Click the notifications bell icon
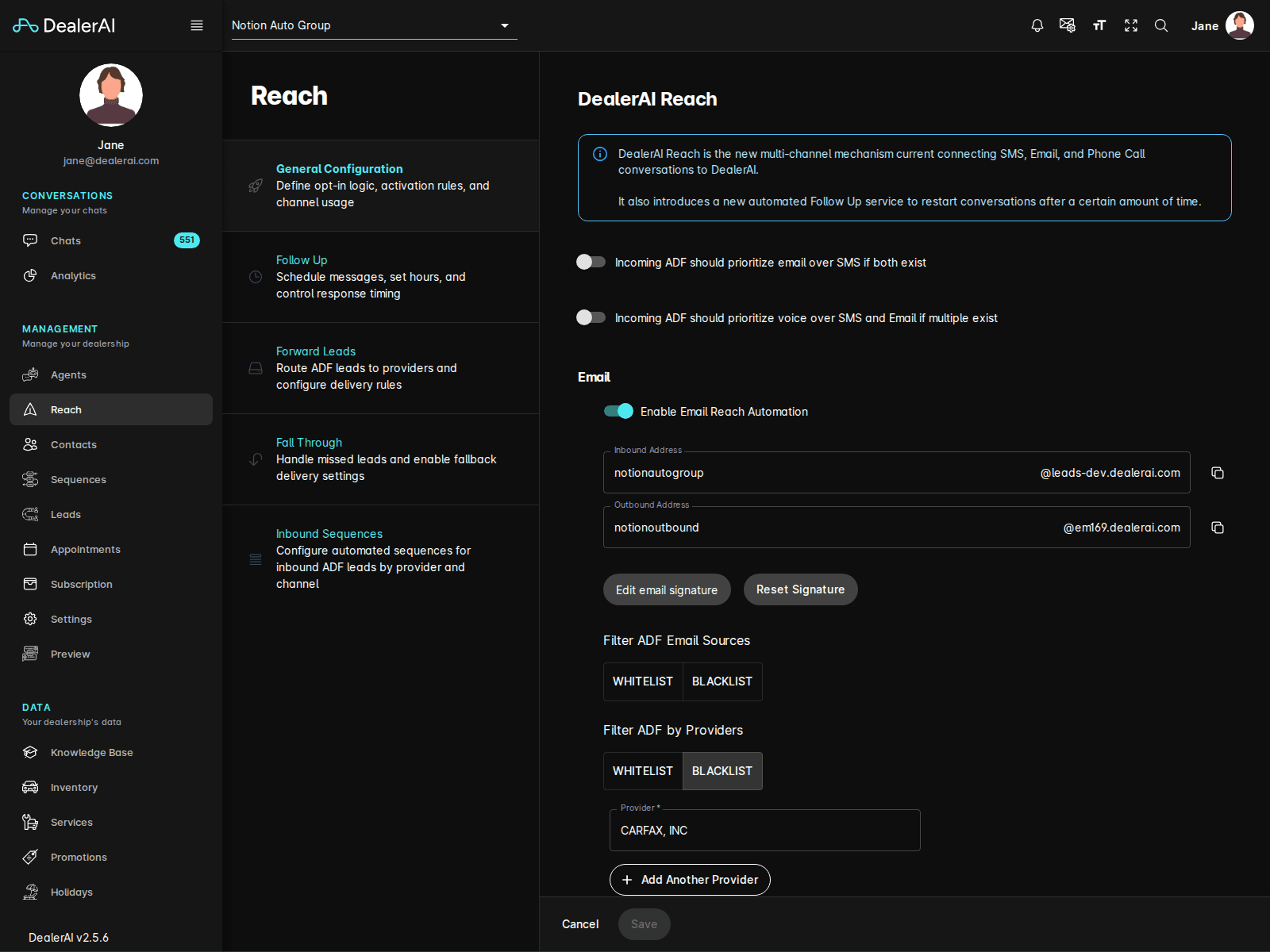 click(x=1037, y=25)
